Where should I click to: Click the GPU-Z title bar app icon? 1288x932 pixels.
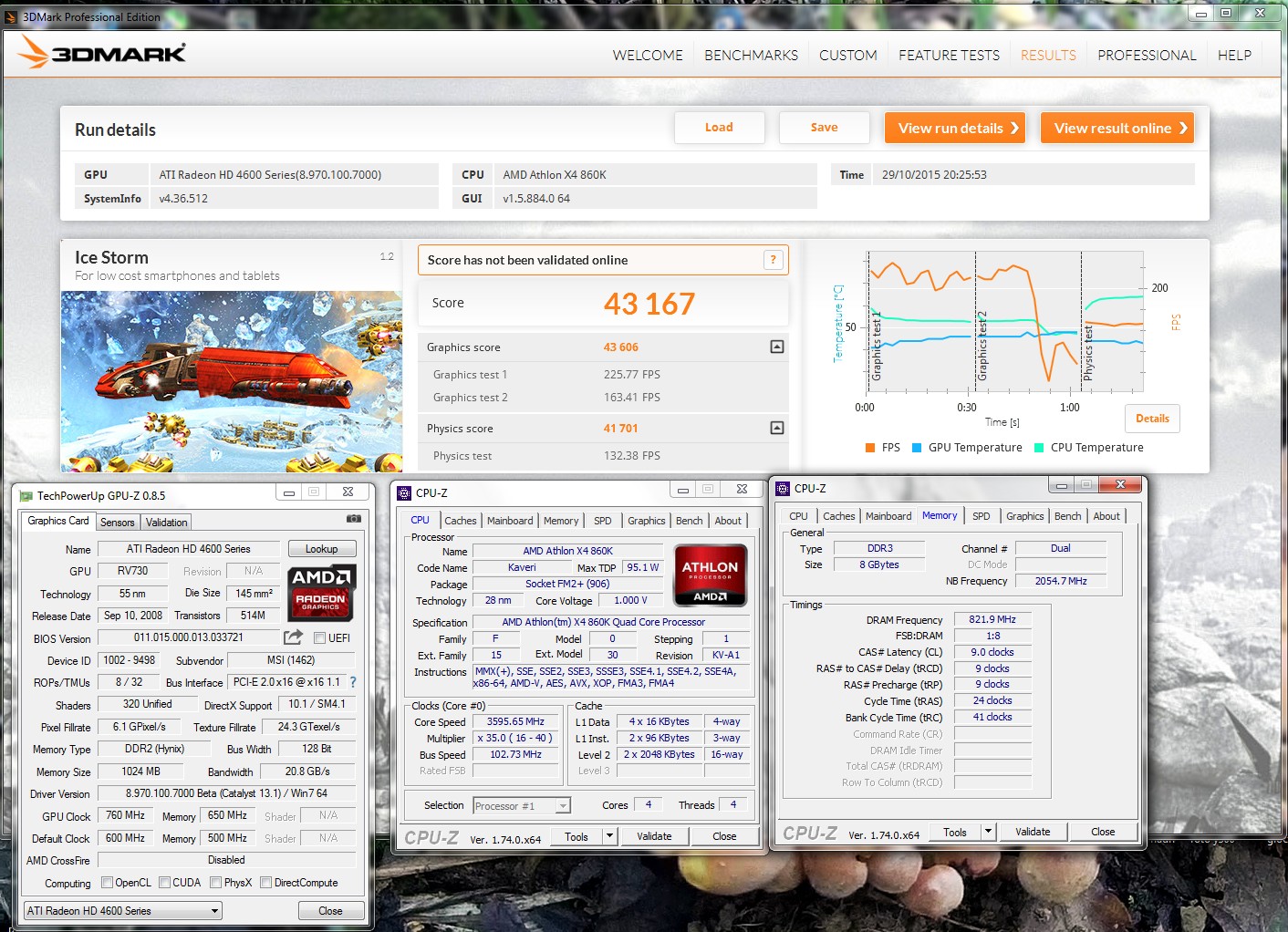click(x=26, y=496)
